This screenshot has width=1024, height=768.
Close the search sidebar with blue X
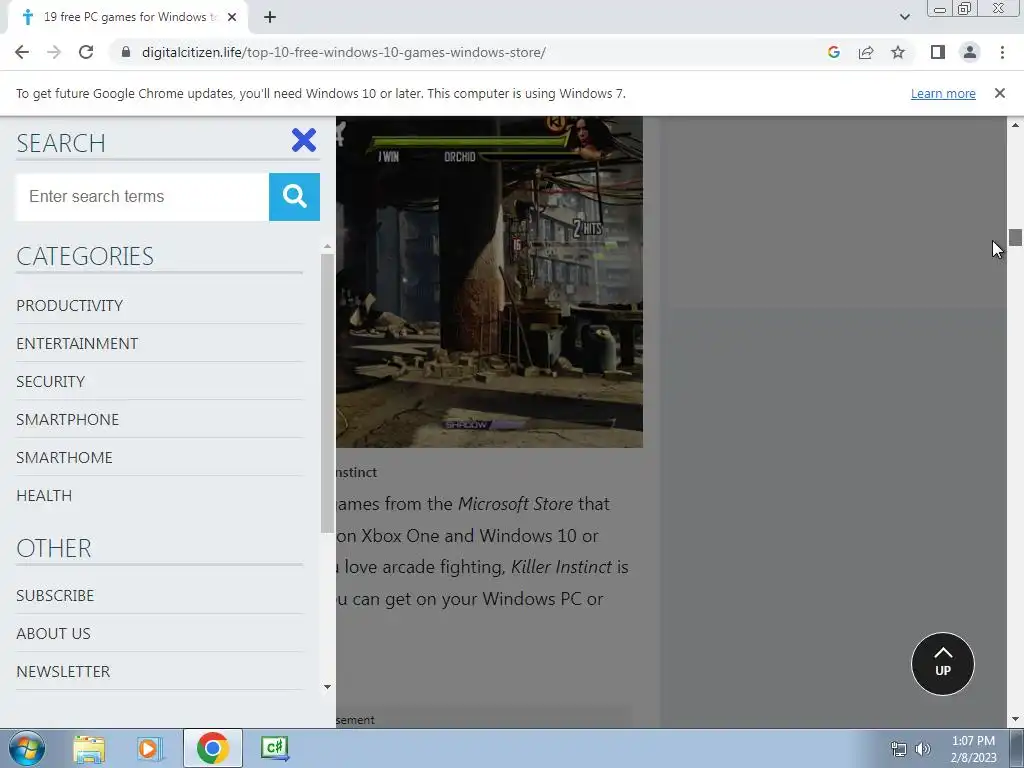coord(304,140)
